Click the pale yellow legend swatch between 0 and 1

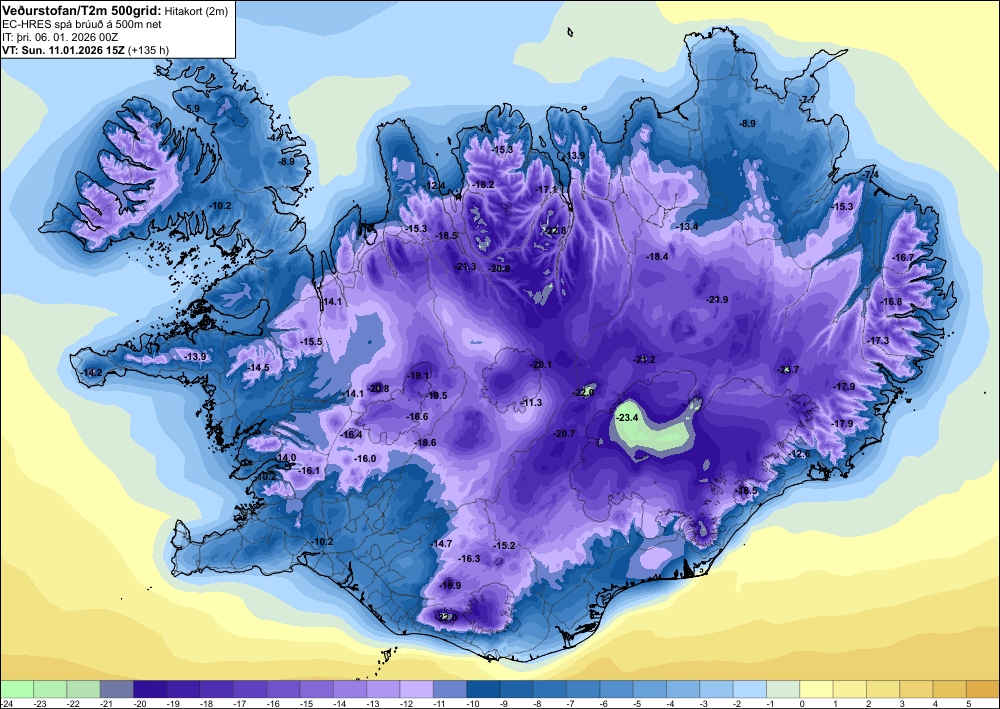(816, 689)
